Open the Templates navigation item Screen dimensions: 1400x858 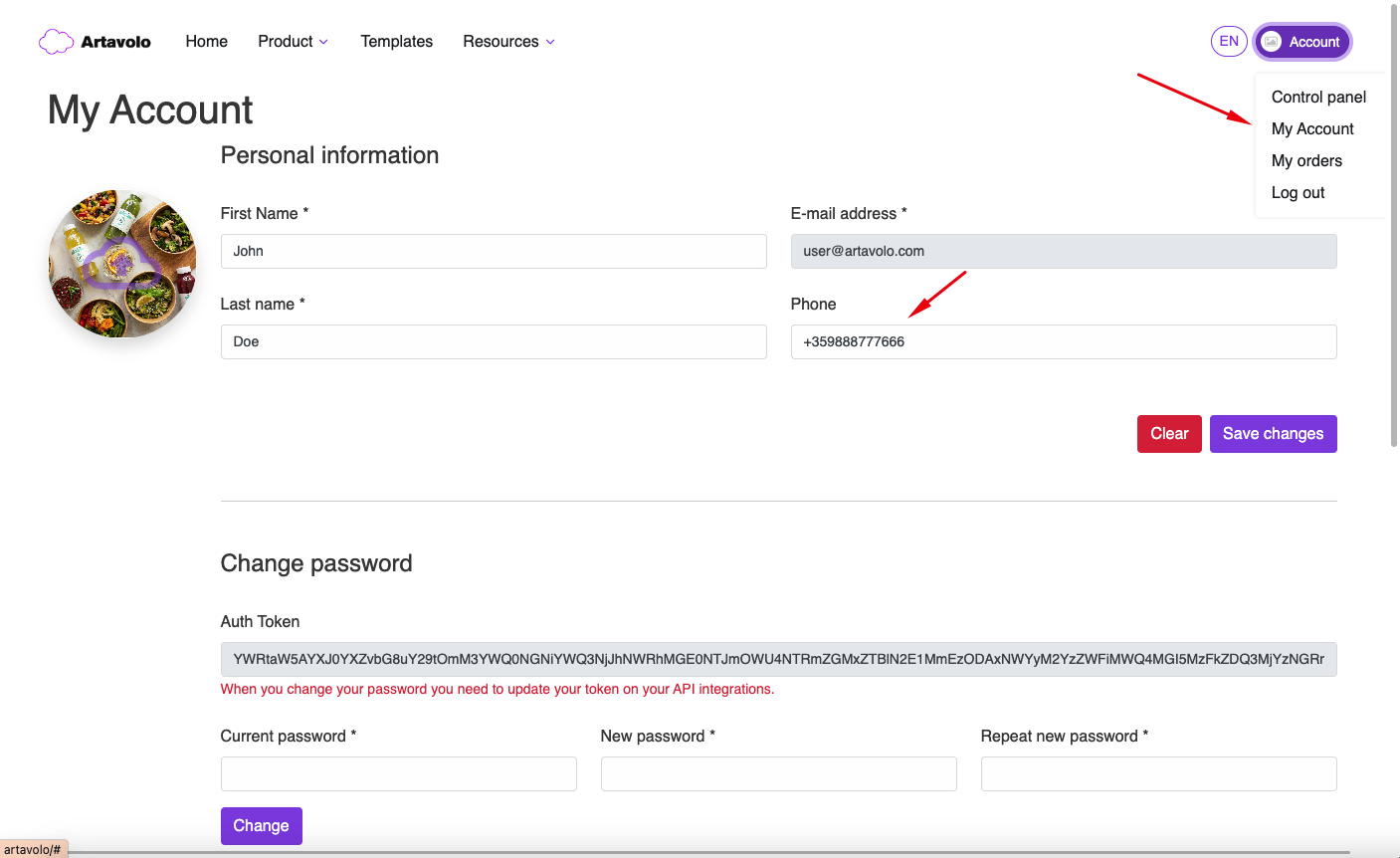[x=397, y=41]
